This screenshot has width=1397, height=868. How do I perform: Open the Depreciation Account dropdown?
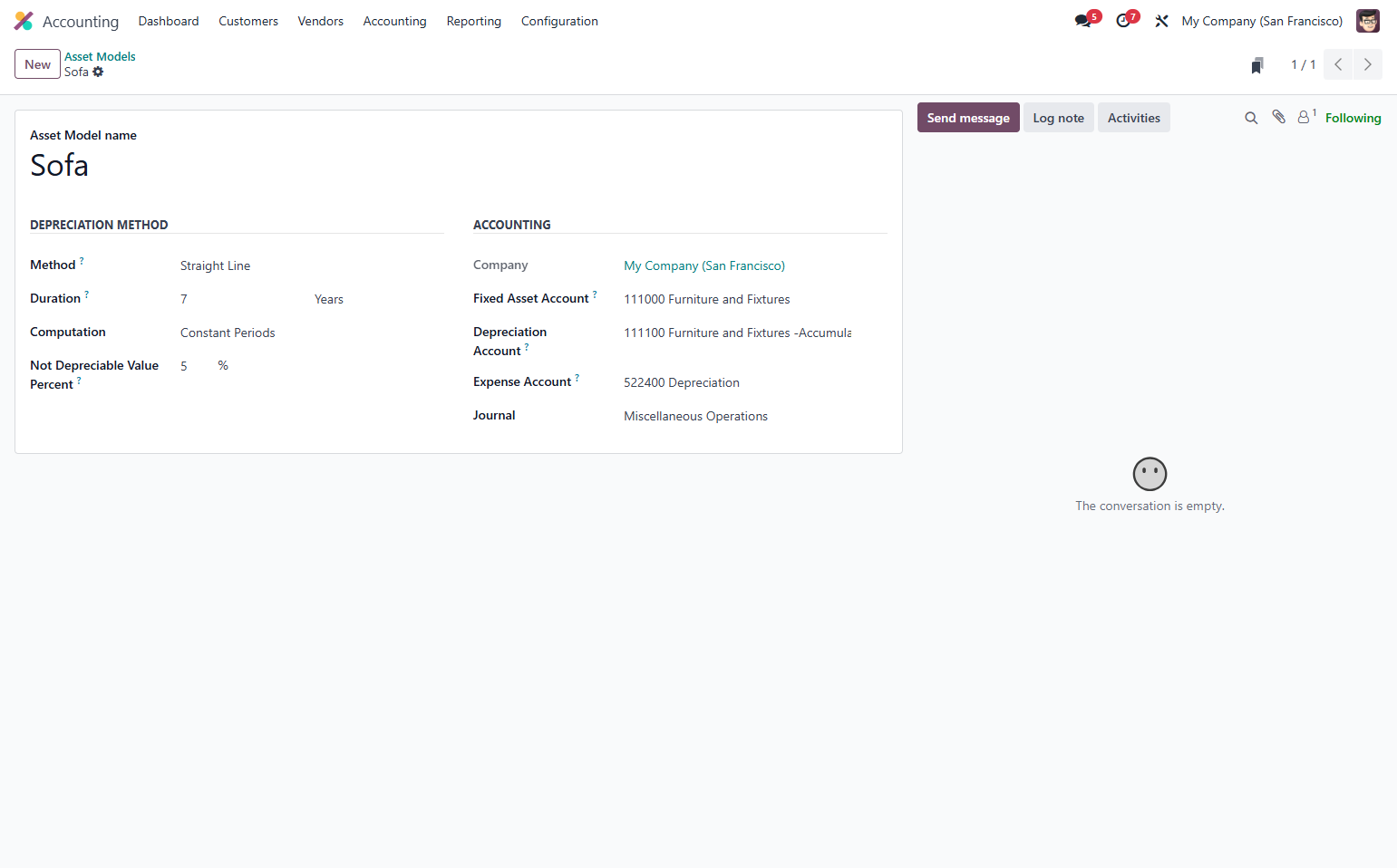tap(755, 333)
